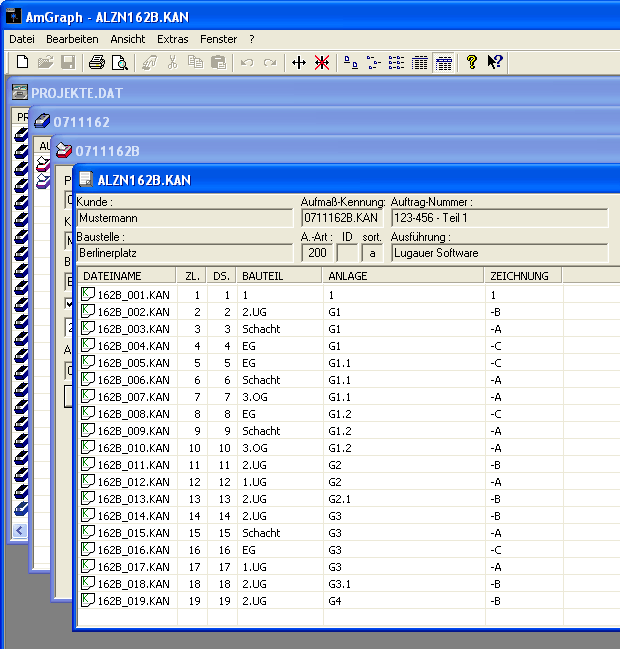Select the red crossed-out arrows tool
The image size is (620, 649).
point(322,62)
